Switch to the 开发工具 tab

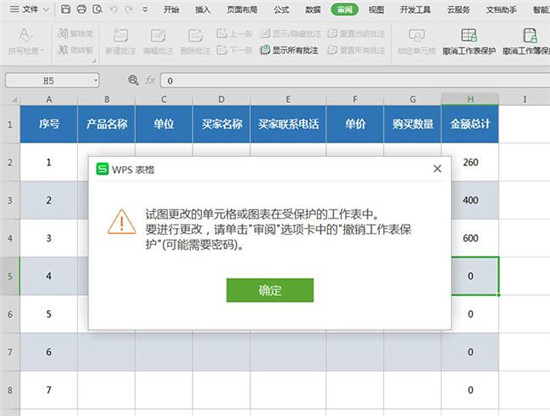pyautogui.click(x=415, y=9)
